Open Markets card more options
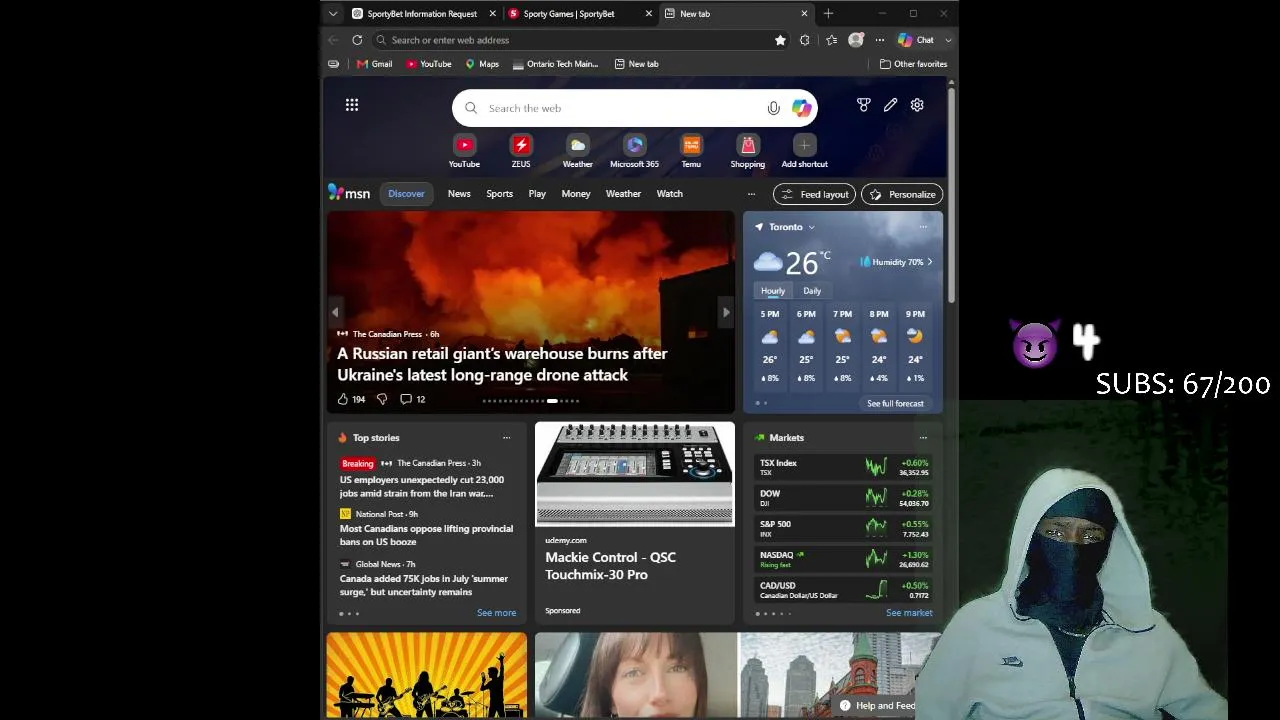1280x720 pixels. (923, 438)
